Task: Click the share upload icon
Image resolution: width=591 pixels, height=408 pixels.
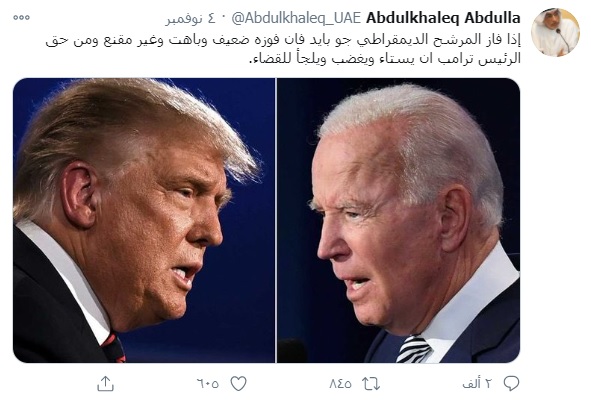Action: (x=106, y=383)
